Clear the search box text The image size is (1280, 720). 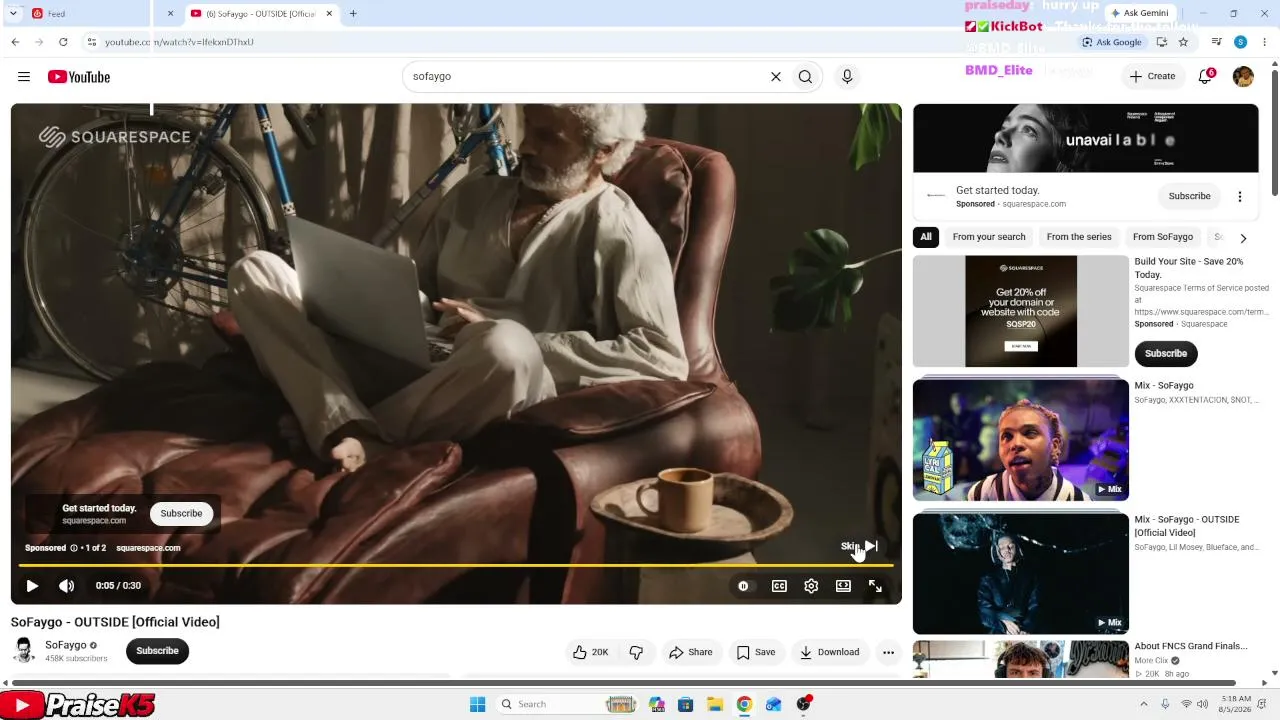click(x=775, y=77)
